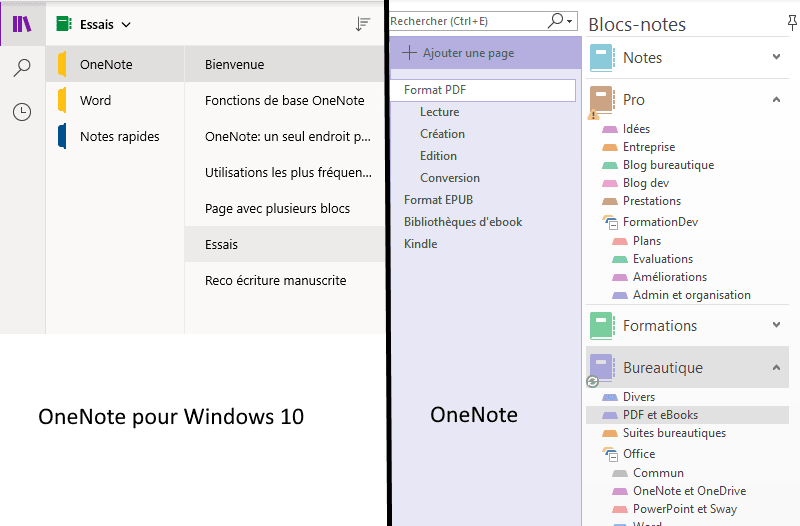Select the Word section tab
800x526 pixels.
click(x=115, y=101)
